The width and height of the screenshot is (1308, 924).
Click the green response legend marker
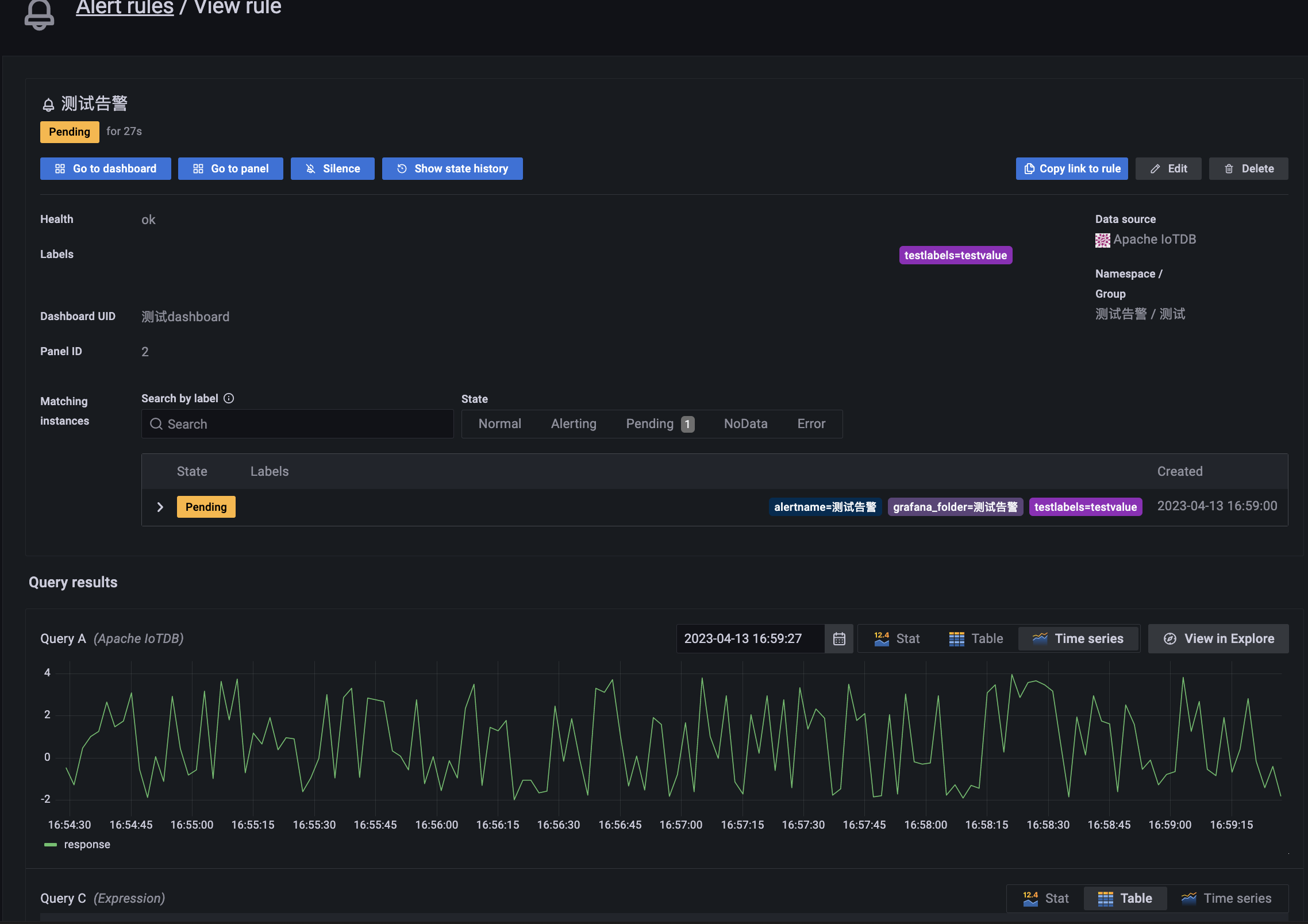(51, 844)
